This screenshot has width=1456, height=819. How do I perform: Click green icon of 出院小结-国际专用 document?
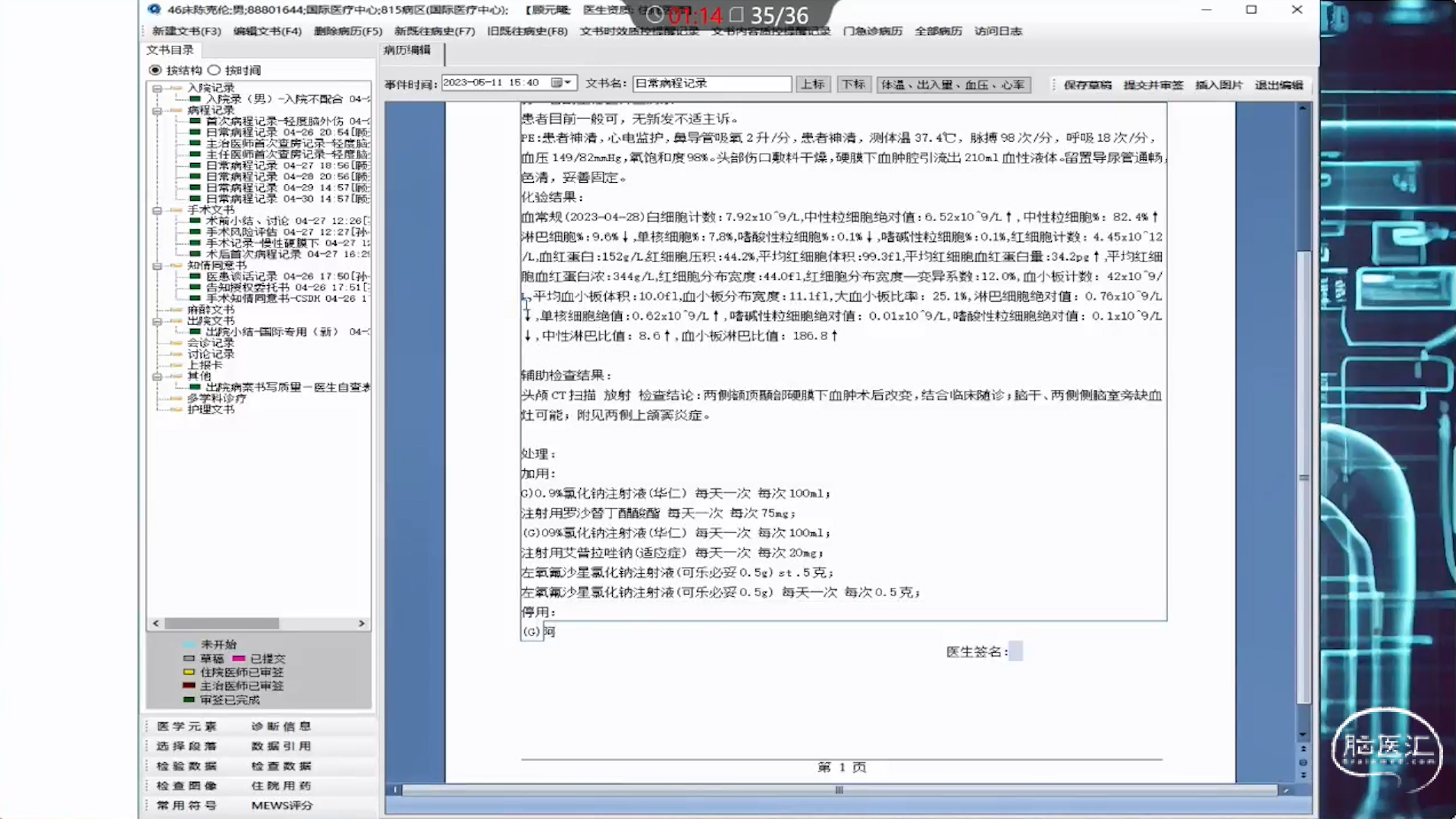(x=195, y=331)
